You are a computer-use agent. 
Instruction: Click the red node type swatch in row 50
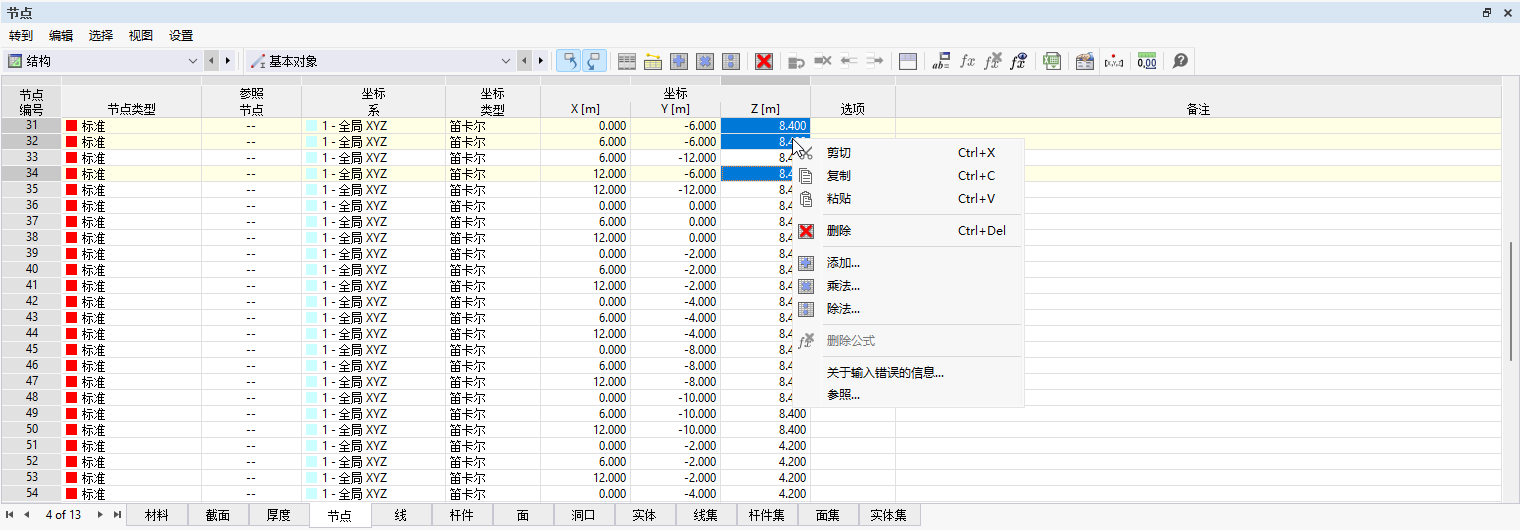(x=72, y=430)
